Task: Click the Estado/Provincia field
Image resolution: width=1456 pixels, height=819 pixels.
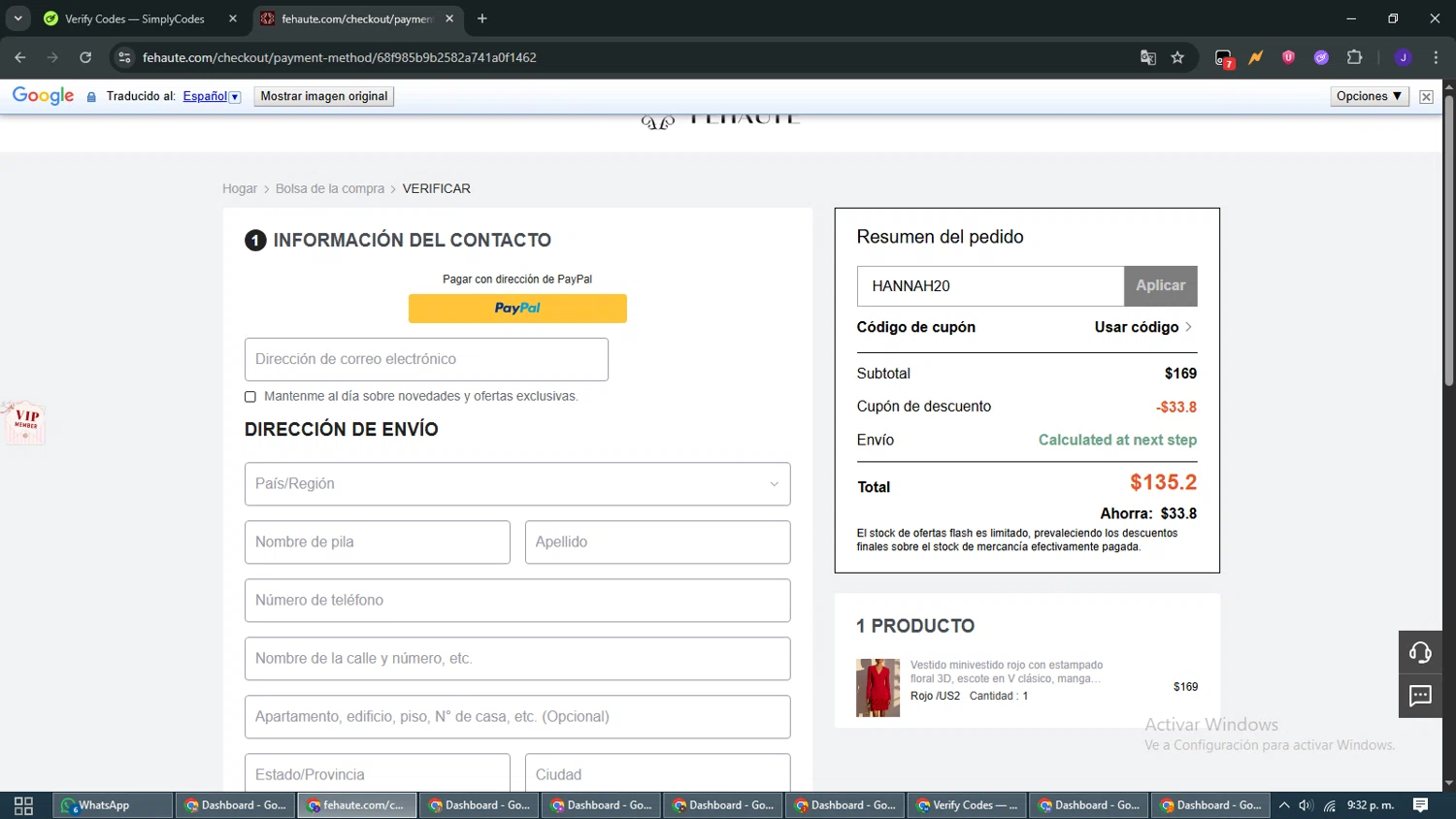Action: tap(378, 773)
